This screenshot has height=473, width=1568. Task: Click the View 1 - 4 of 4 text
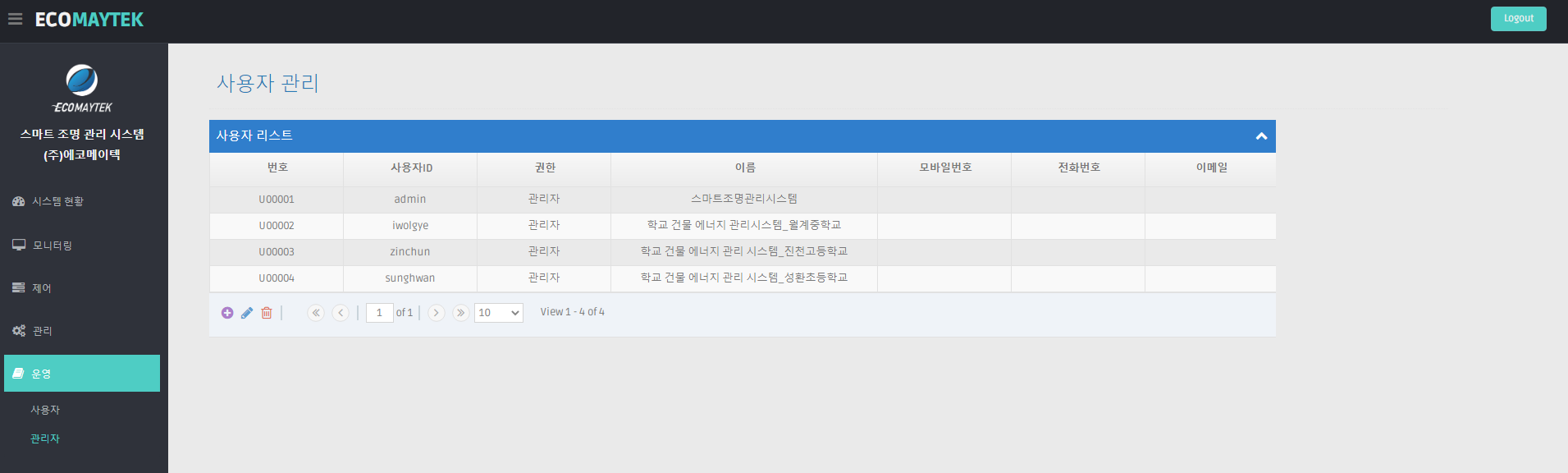(573, 312)
